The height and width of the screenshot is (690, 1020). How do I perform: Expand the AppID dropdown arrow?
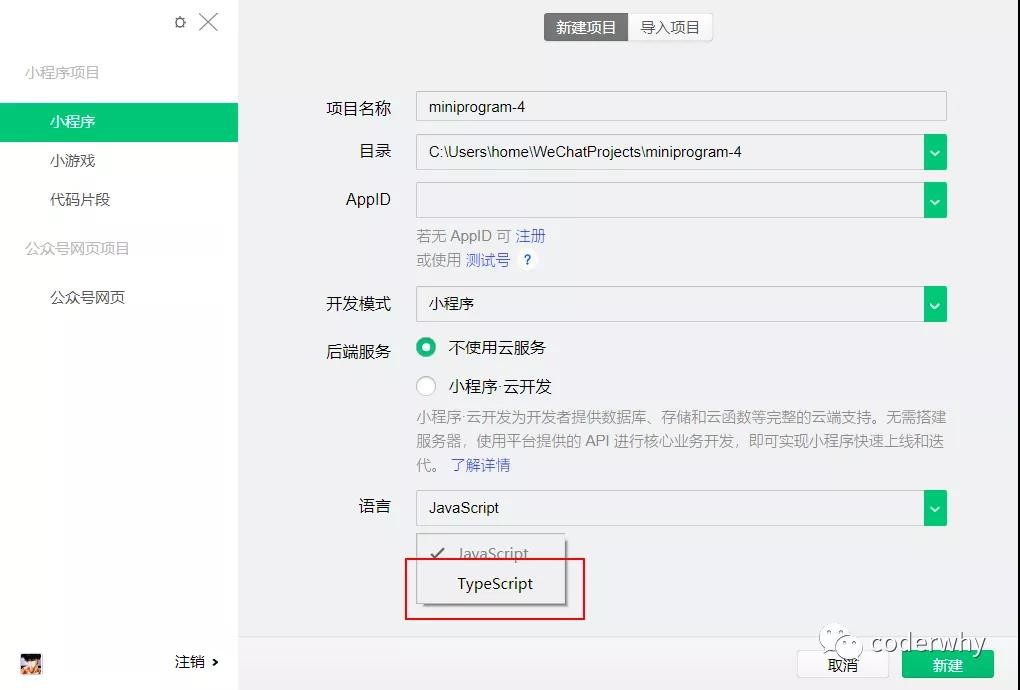pyautogui.click(x=935, y=200)
